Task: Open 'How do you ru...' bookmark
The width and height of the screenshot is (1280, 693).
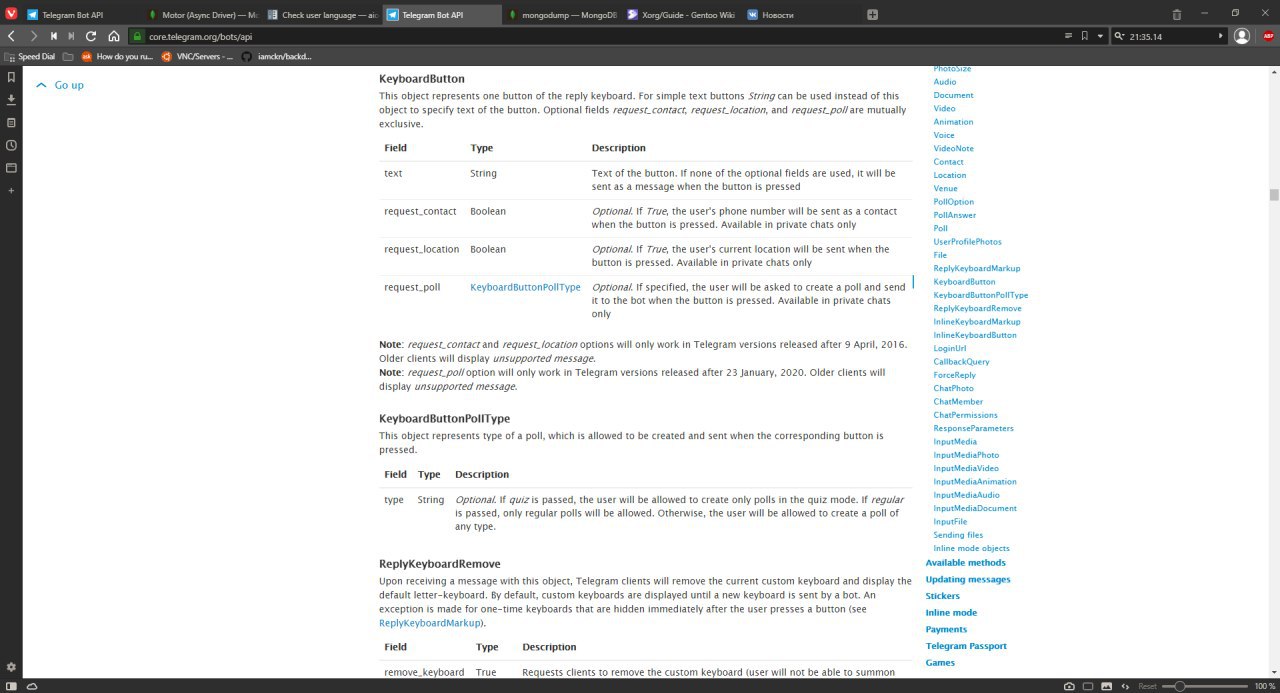Action: [x=118, y=57]
